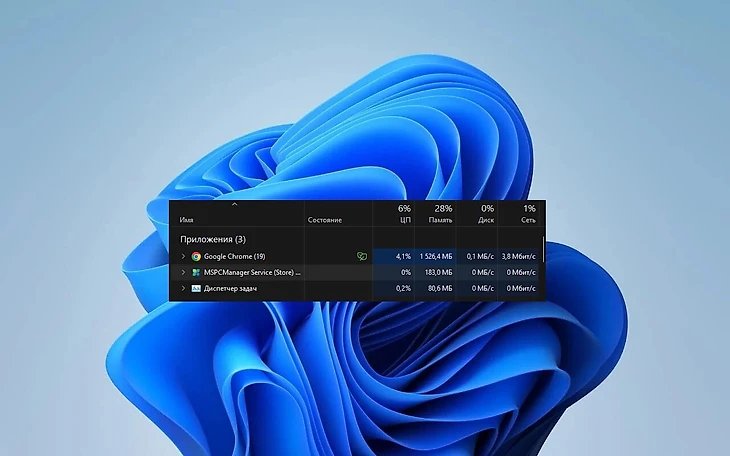This screenshot has width=730, height=456.
Task: Click the MSPCManager Service icon
Action: [x=196, y=272]
